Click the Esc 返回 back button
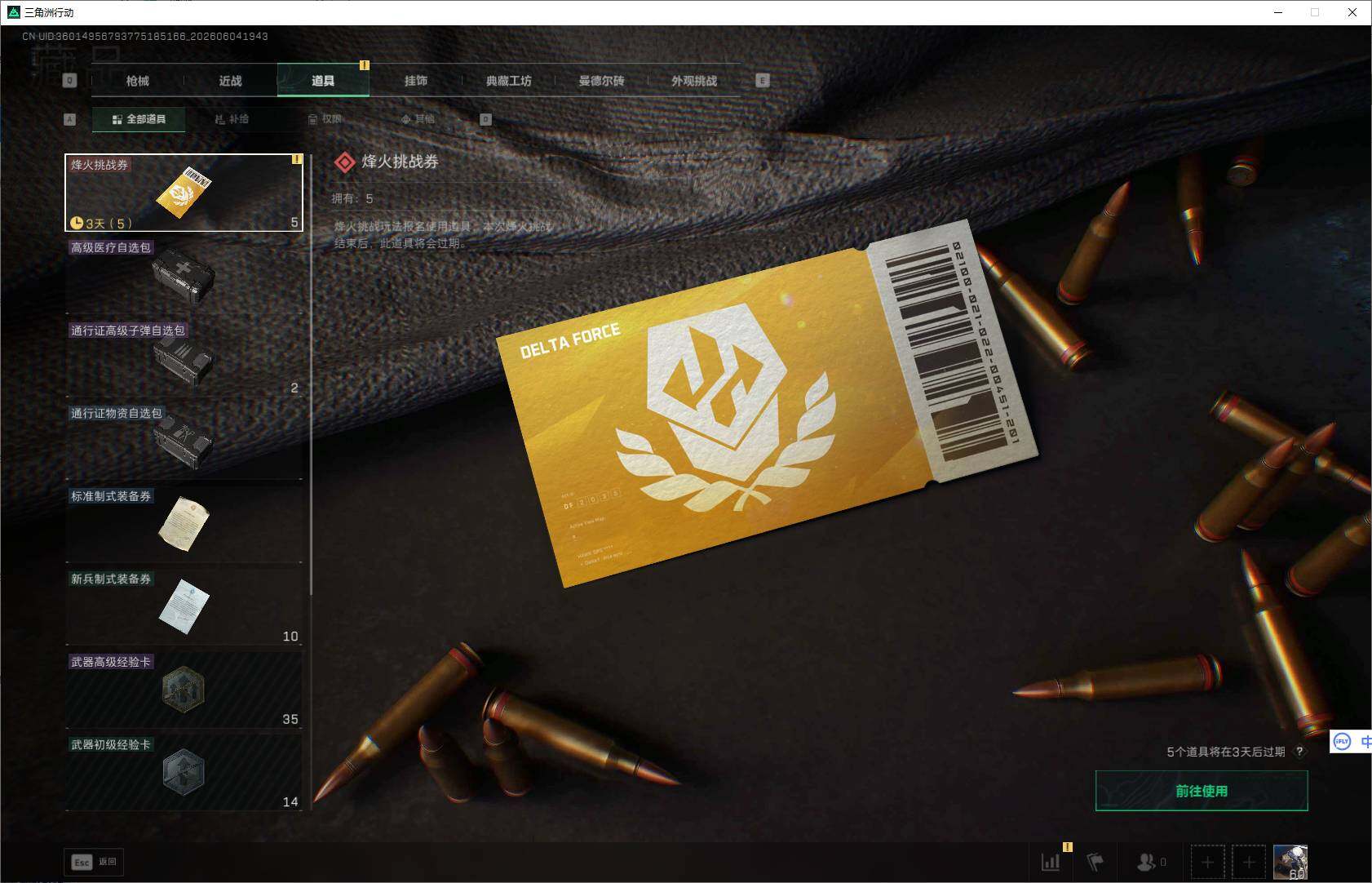This screenshot has height=883, width=1372. [x=95, y=862]
